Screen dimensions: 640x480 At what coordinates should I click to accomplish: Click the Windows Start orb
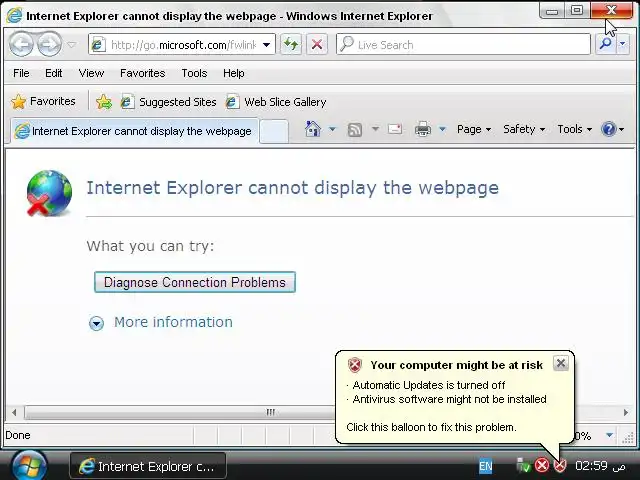tap(29, 465)
